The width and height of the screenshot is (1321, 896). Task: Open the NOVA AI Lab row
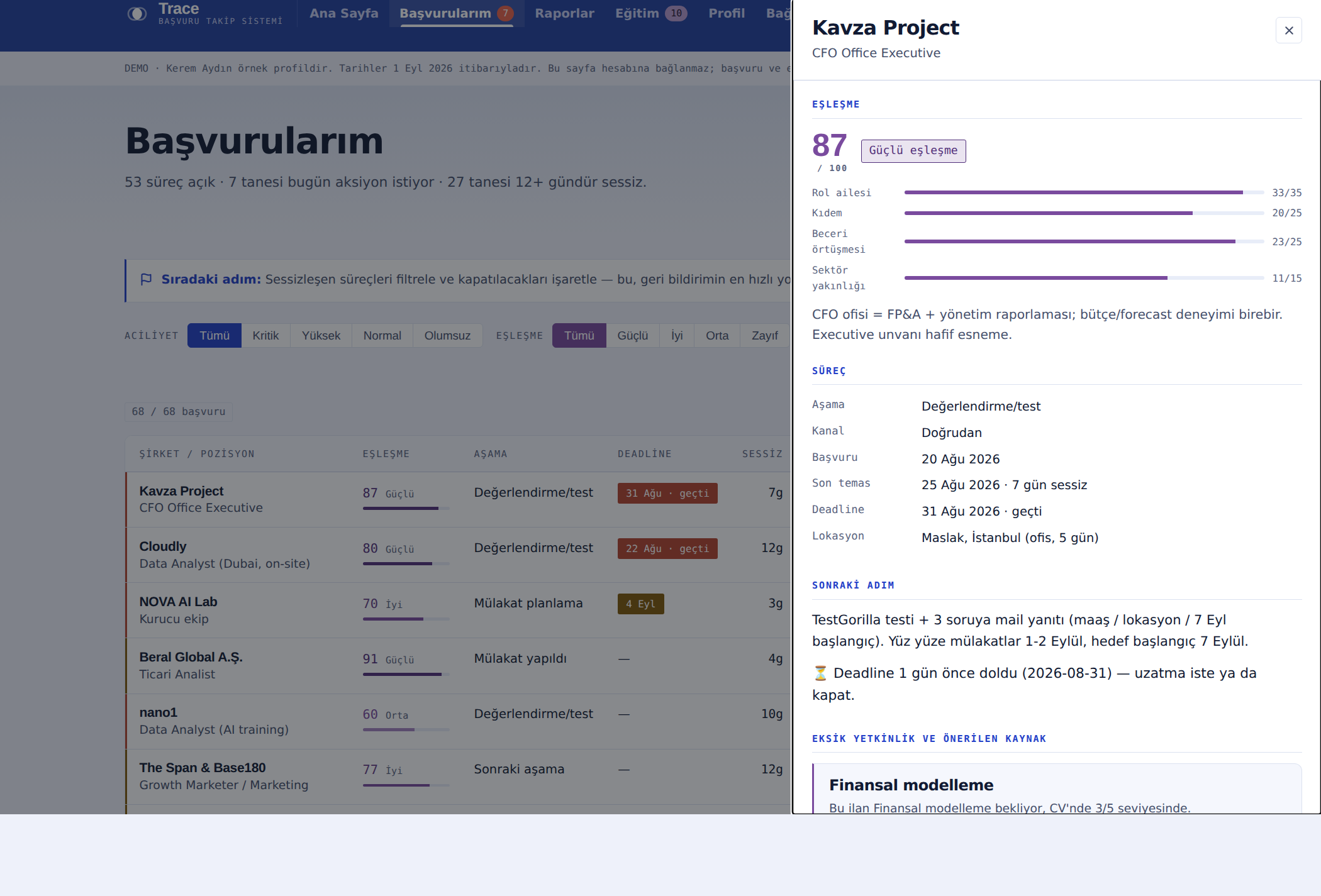coord(458,611)
